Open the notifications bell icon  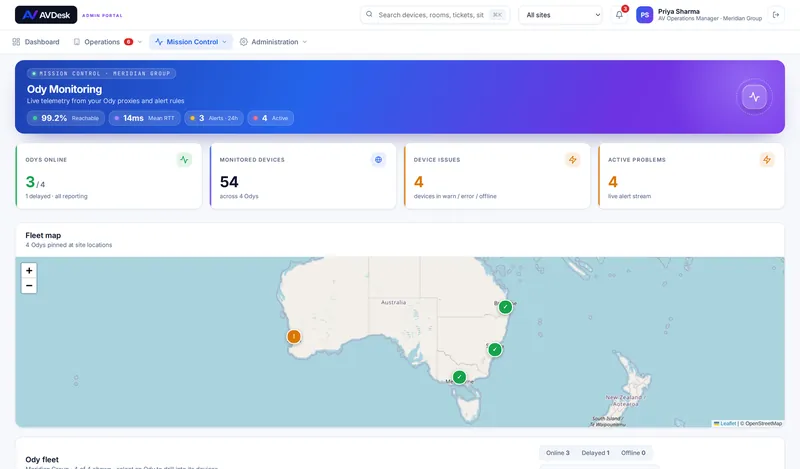tap(619, 15)
